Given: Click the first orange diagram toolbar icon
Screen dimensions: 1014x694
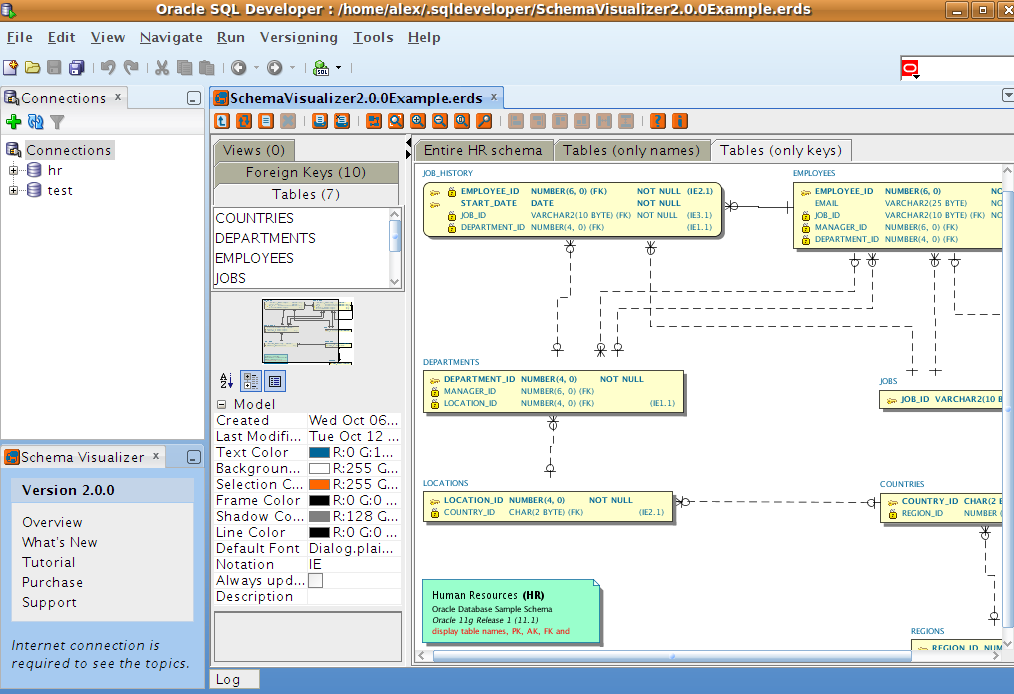Looking at the screenshot, I should point(222,121).
